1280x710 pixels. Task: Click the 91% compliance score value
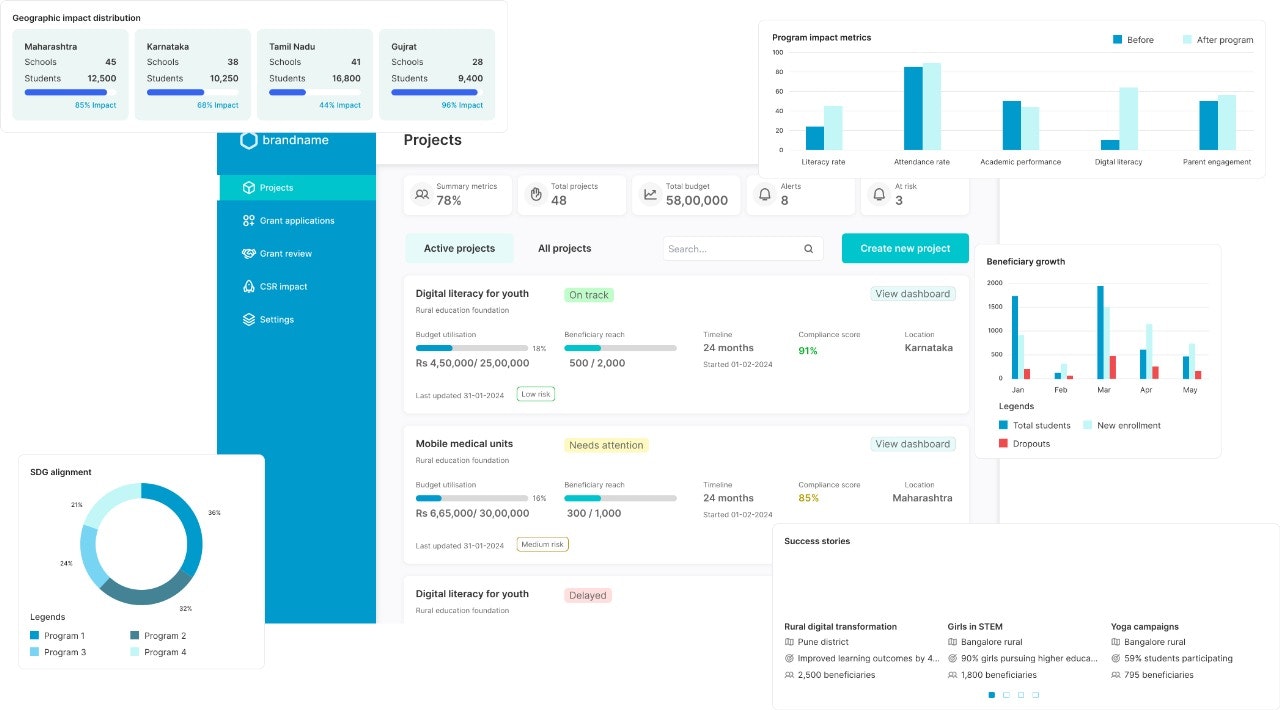pos(808,351)
